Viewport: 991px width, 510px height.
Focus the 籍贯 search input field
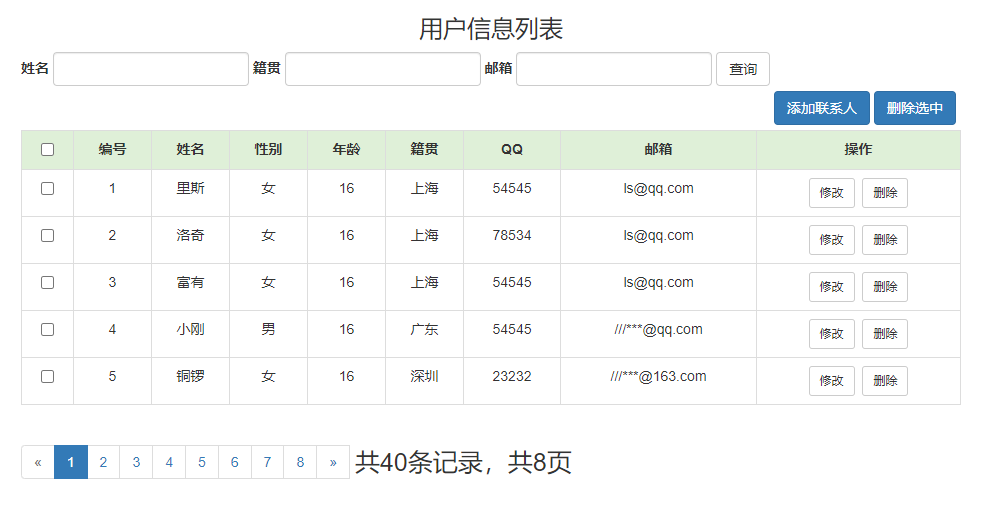coord(383,69)
